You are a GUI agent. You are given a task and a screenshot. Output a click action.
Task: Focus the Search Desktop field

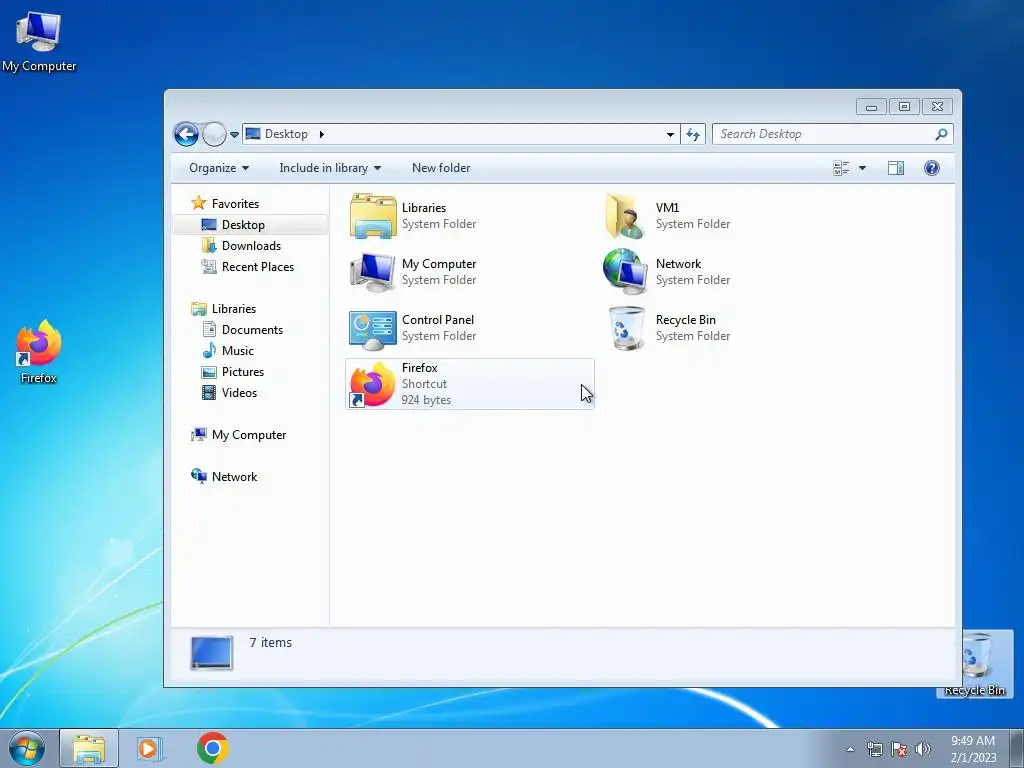833,134
